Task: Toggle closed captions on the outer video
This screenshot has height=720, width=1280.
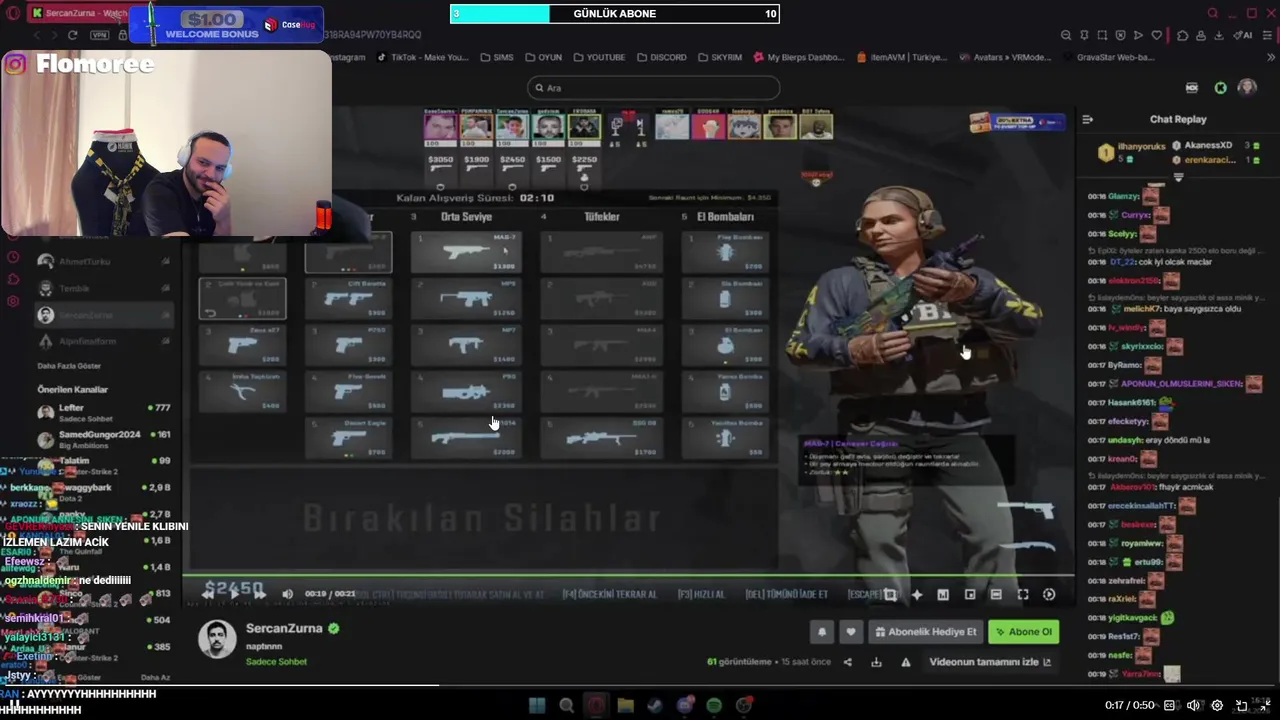Action: point(1169,705)
